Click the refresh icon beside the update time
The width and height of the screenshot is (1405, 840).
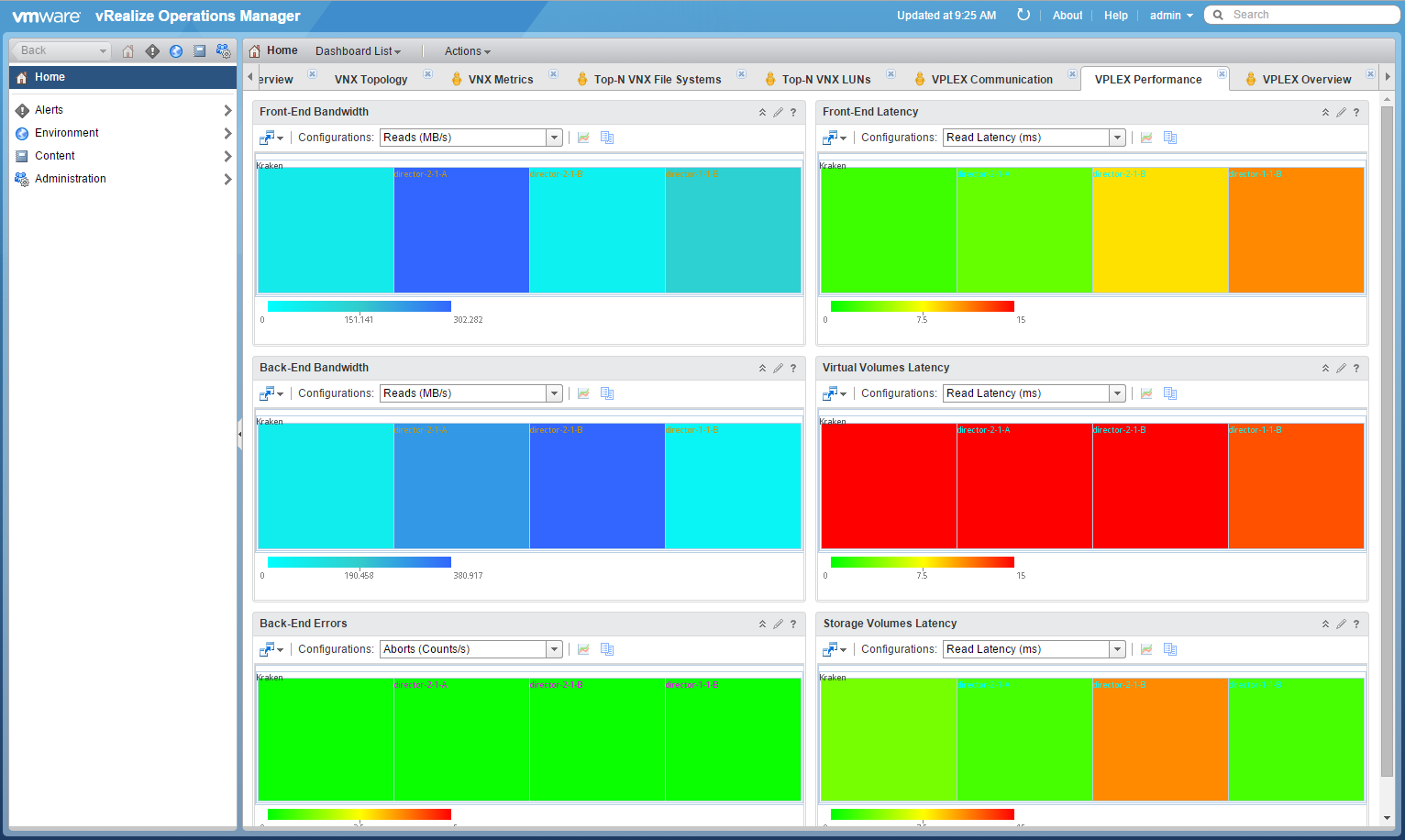pos(1023,15)
